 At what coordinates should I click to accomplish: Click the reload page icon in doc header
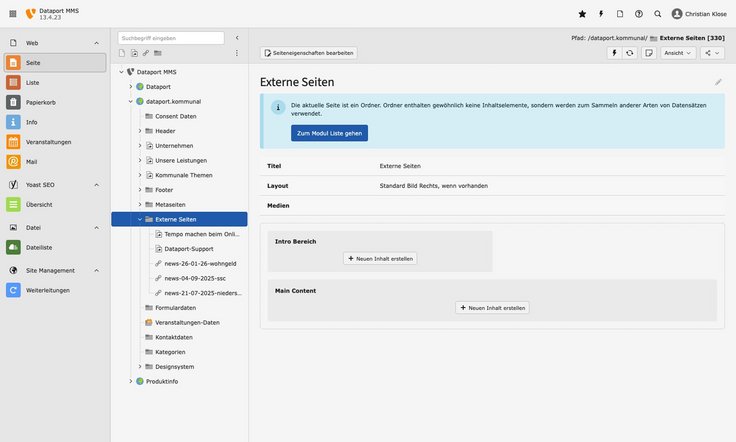click(629, 53)
